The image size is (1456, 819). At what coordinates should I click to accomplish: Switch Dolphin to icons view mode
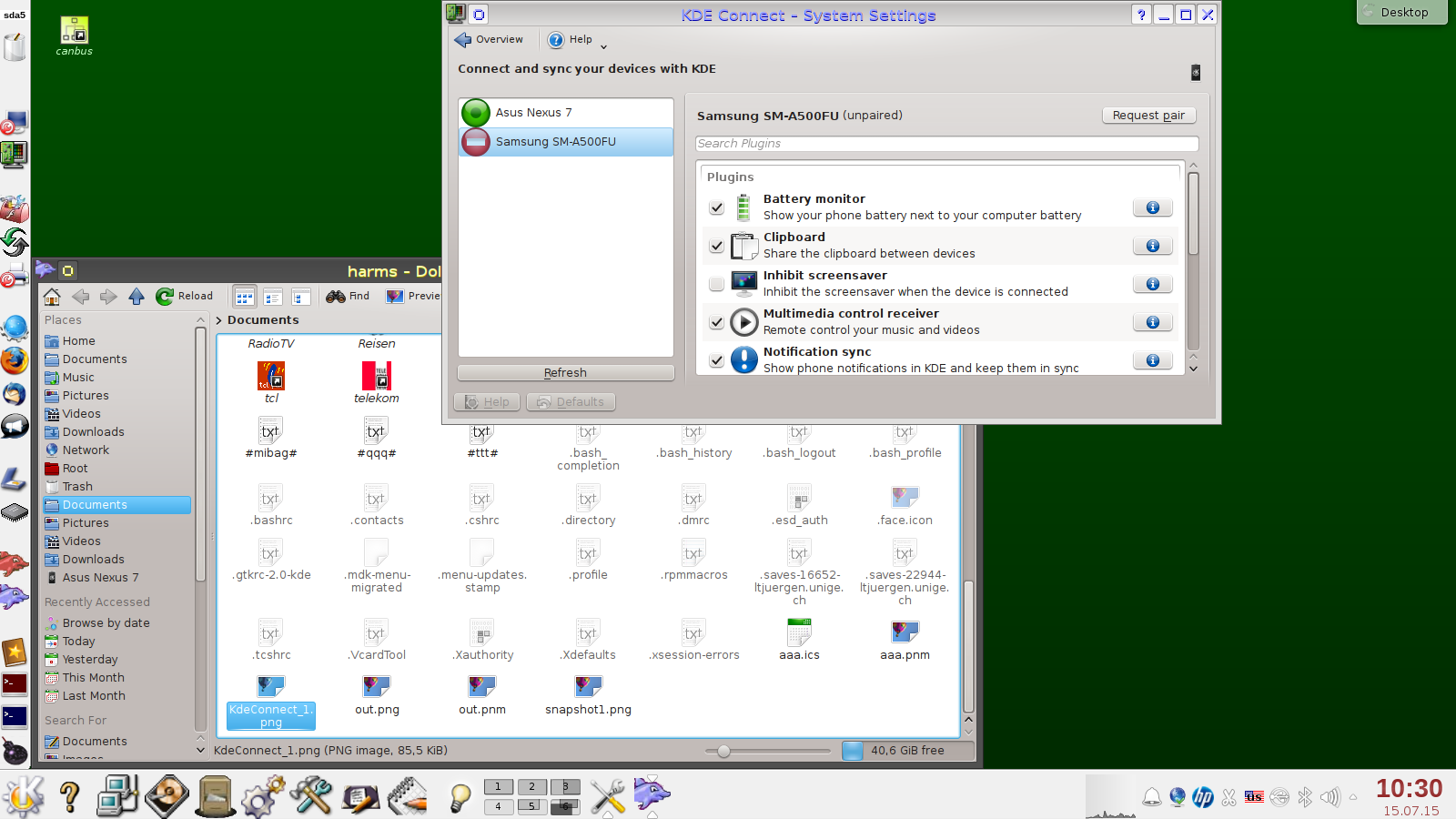[x=244, y=297]
